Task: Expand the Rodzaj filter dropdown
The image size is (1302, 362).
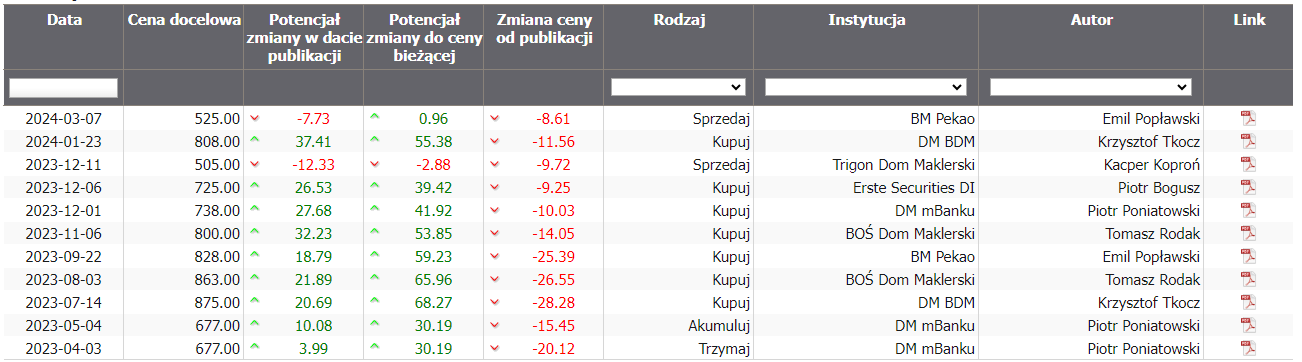Action: coord(678,87)
